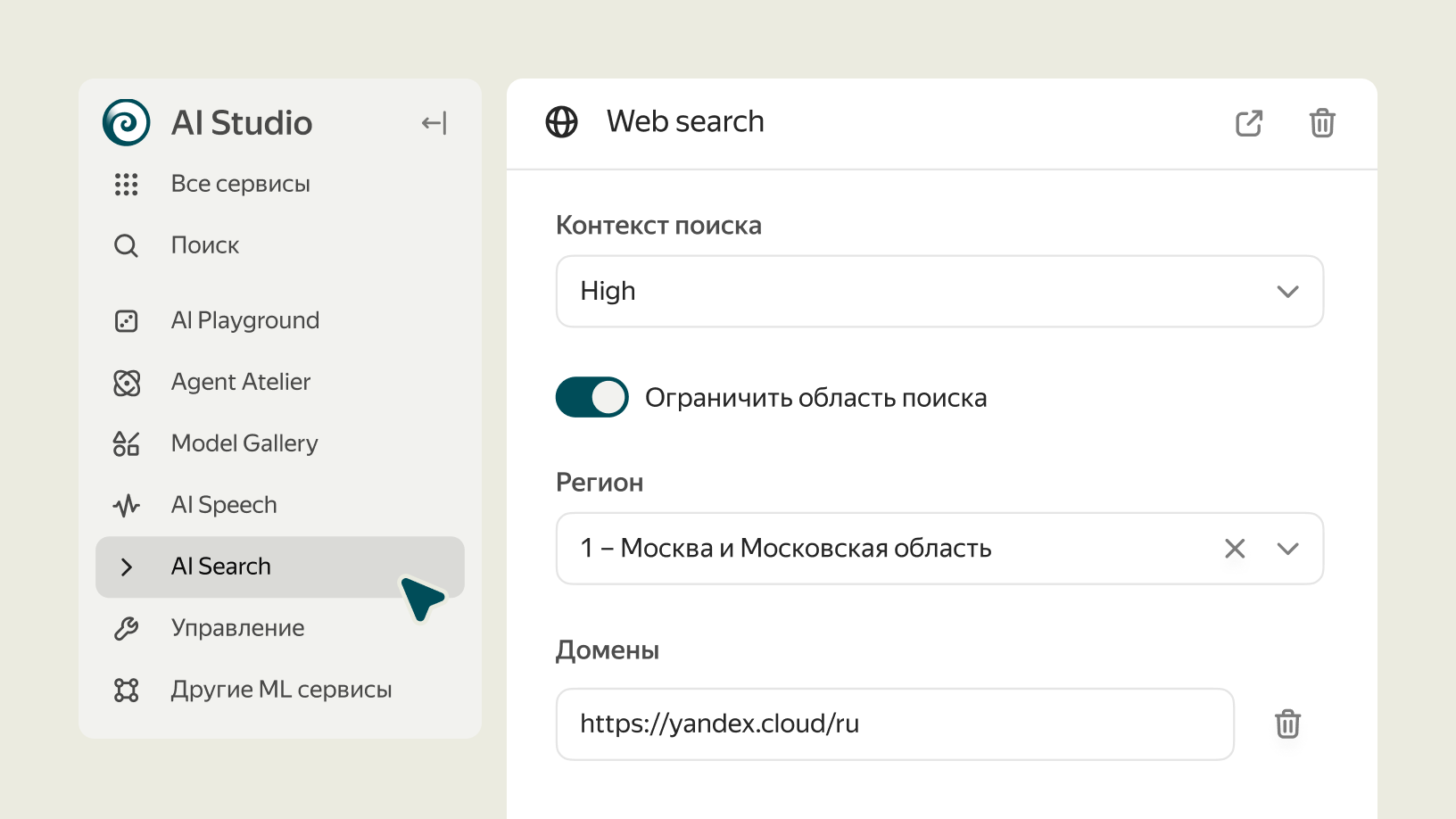Click the Домены URL input field
This screenshot has width=1456, height=819.
pyautogui.click(x=894, y=724)
